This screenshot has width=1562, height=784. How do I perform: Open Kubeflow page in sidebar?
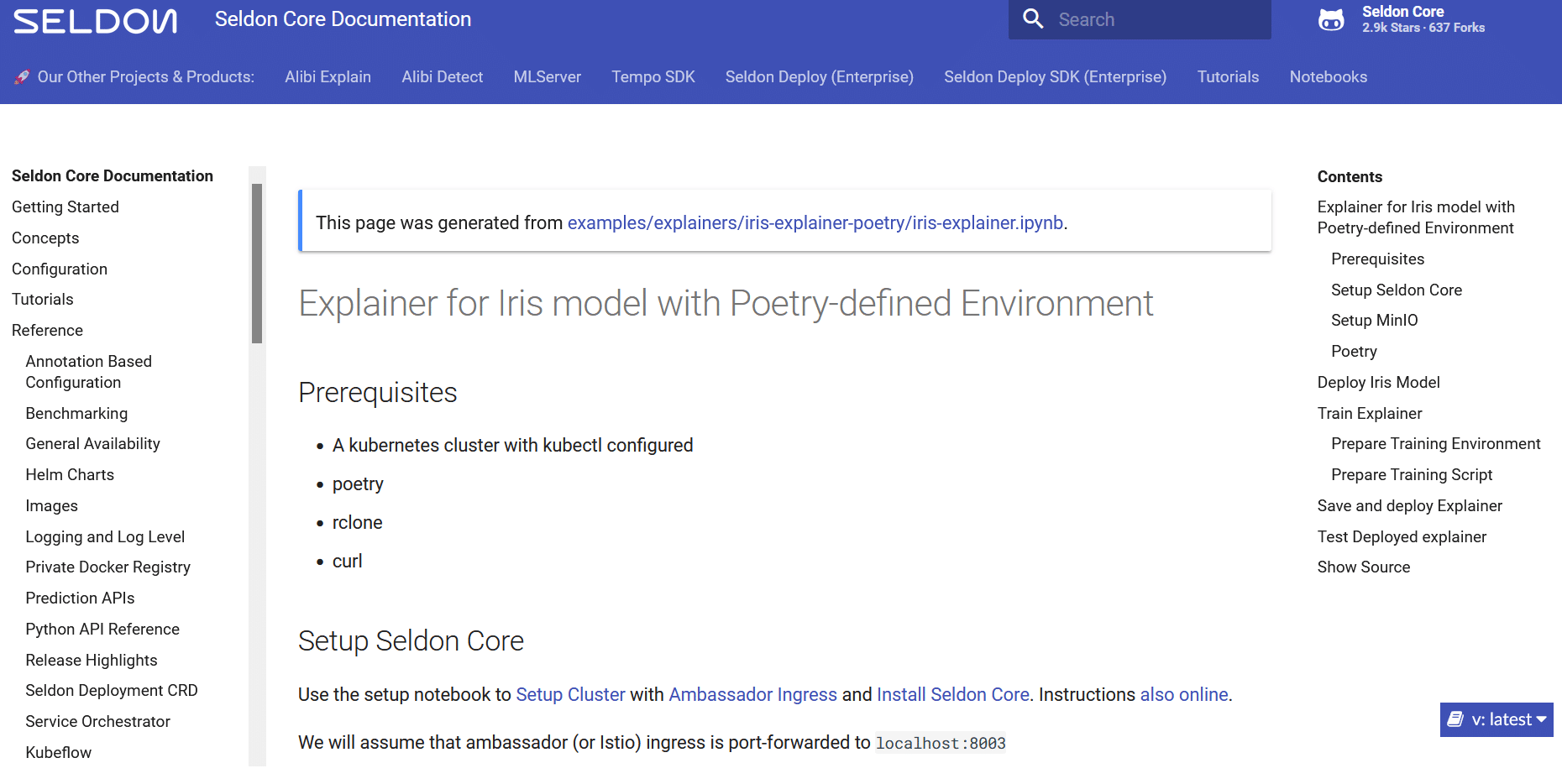tap(58, 753)
